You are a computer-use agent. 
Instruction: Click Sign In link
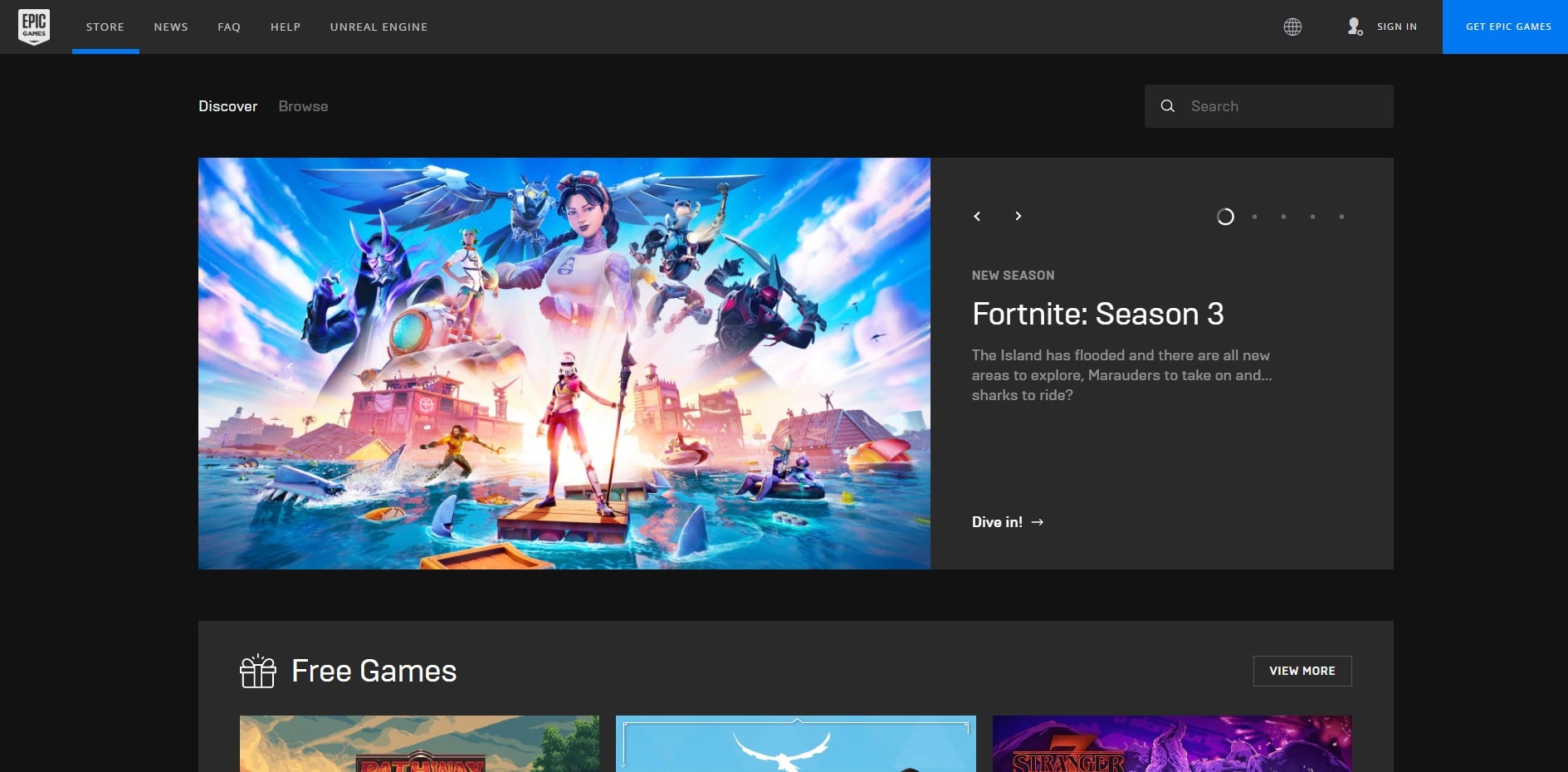click(x=1397, y=27)
